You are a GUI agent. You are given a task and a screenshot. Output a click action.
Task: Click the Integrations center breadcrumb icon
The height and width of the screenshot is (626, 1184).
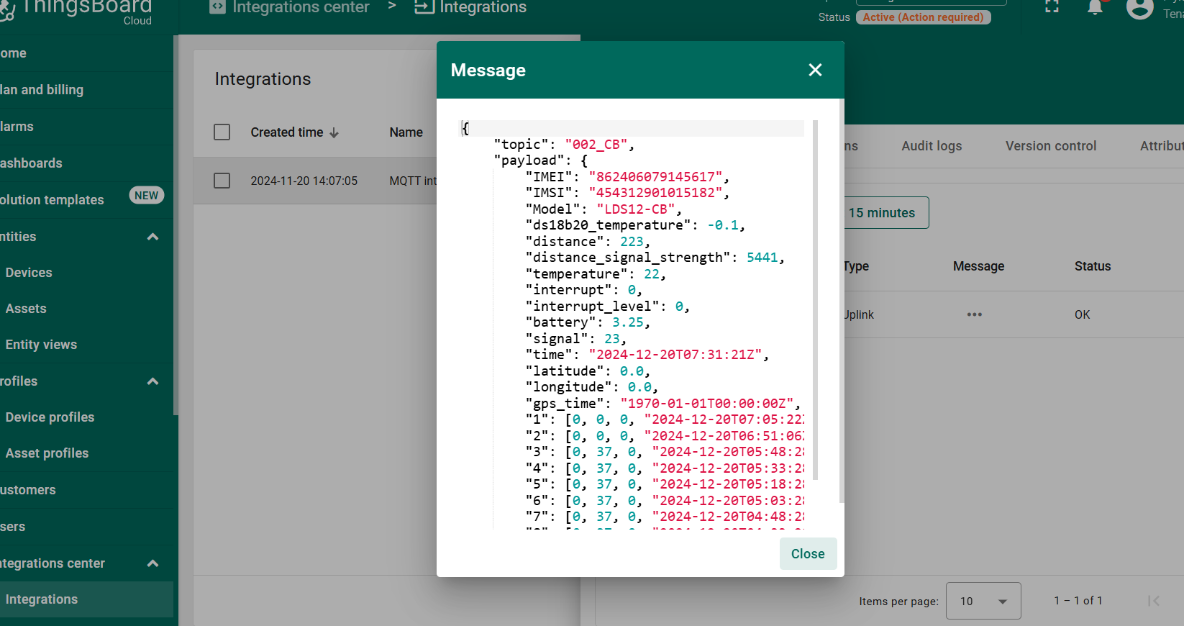217,7
